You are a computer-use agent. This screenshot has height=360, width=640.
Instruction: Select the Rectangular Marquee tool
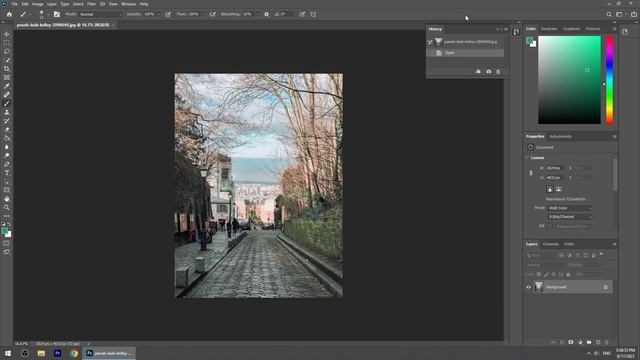(7, 43)
